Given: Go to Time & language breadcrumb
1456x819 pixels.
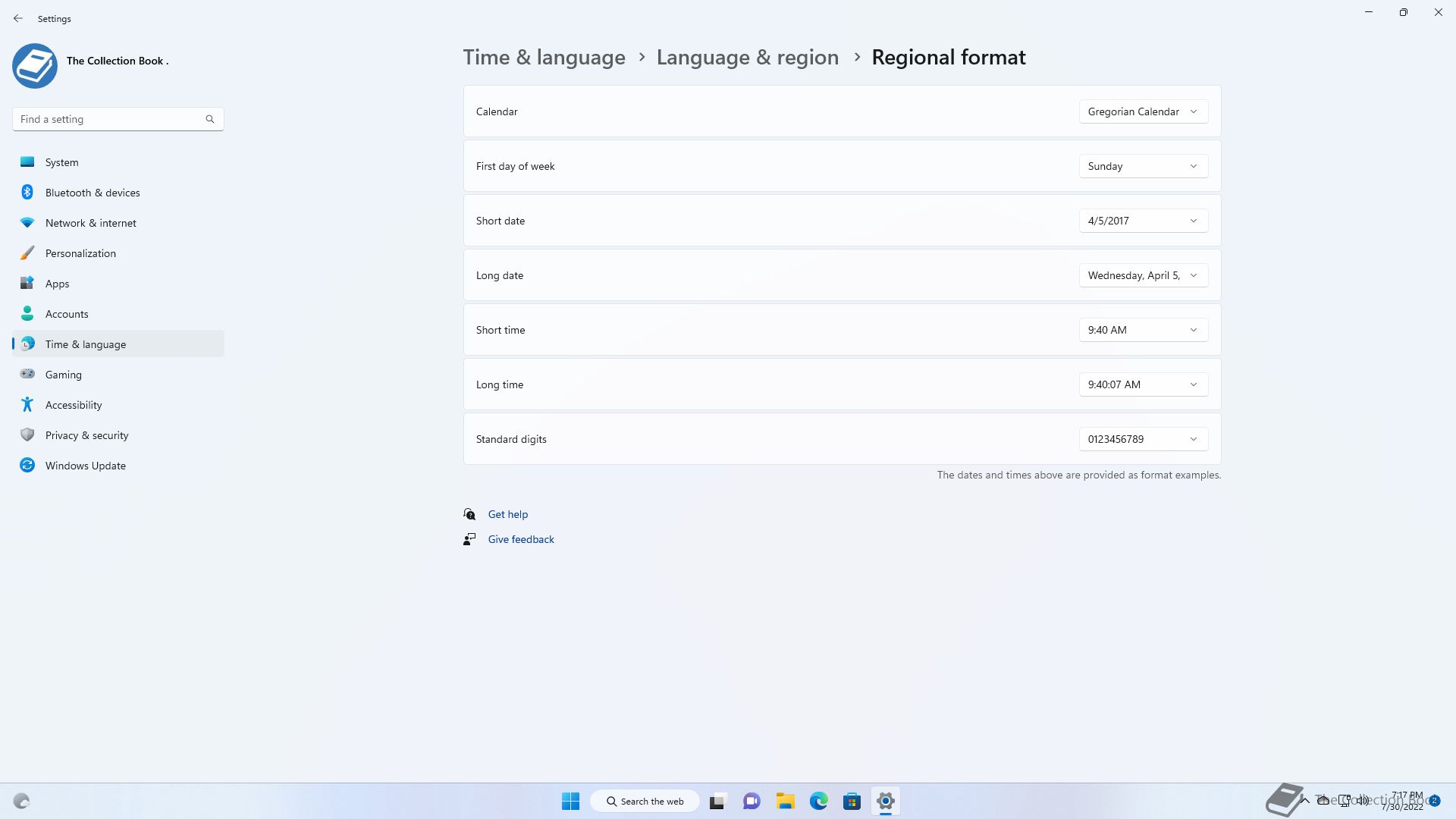Looking at the screenshot, I should 544,58.
